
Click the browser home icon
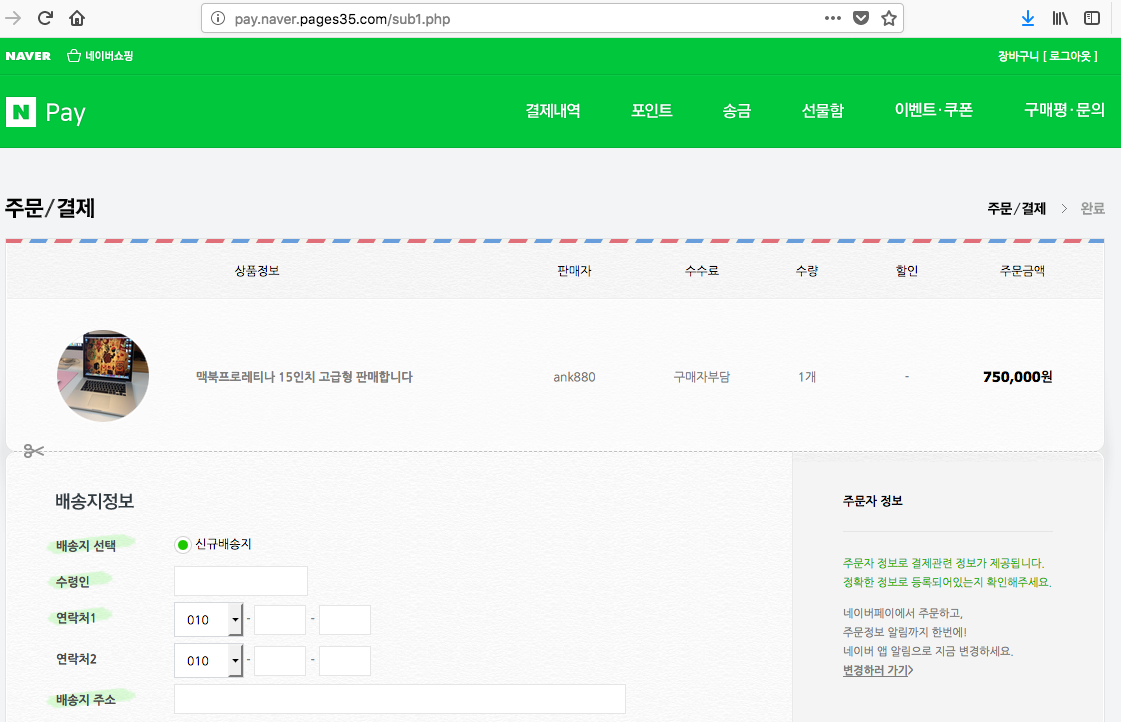(x=76, y=17)
